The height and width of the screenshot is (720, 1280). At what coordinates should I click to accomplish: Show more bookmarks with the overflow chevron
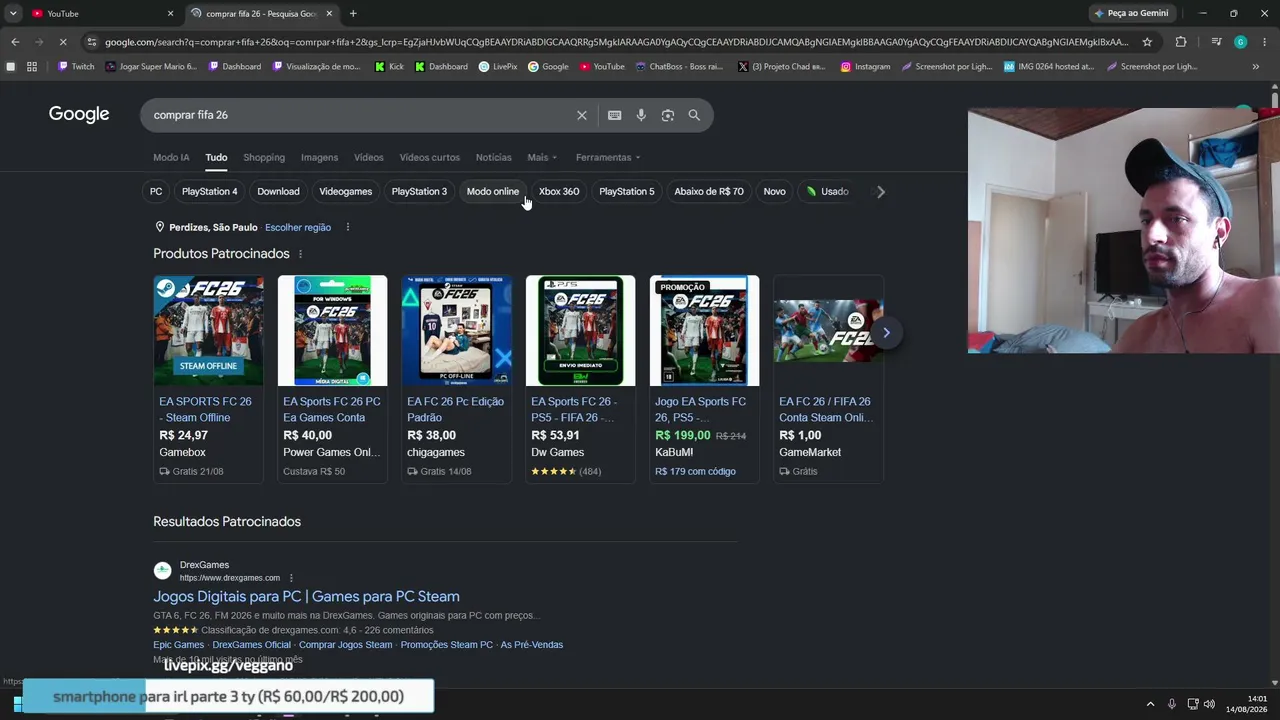point(1255,67)
